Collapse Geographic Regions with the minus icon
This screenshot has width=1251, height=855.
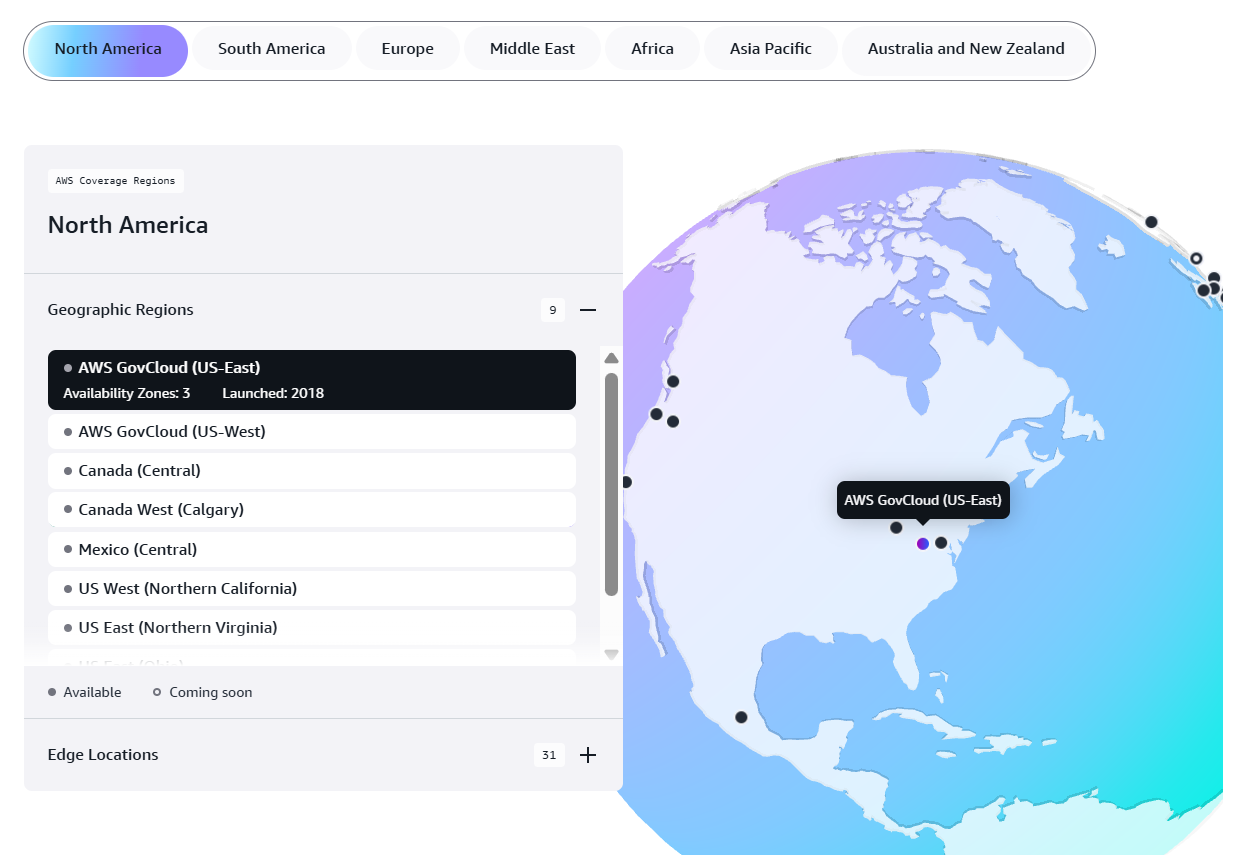click(x=588, y=310)
